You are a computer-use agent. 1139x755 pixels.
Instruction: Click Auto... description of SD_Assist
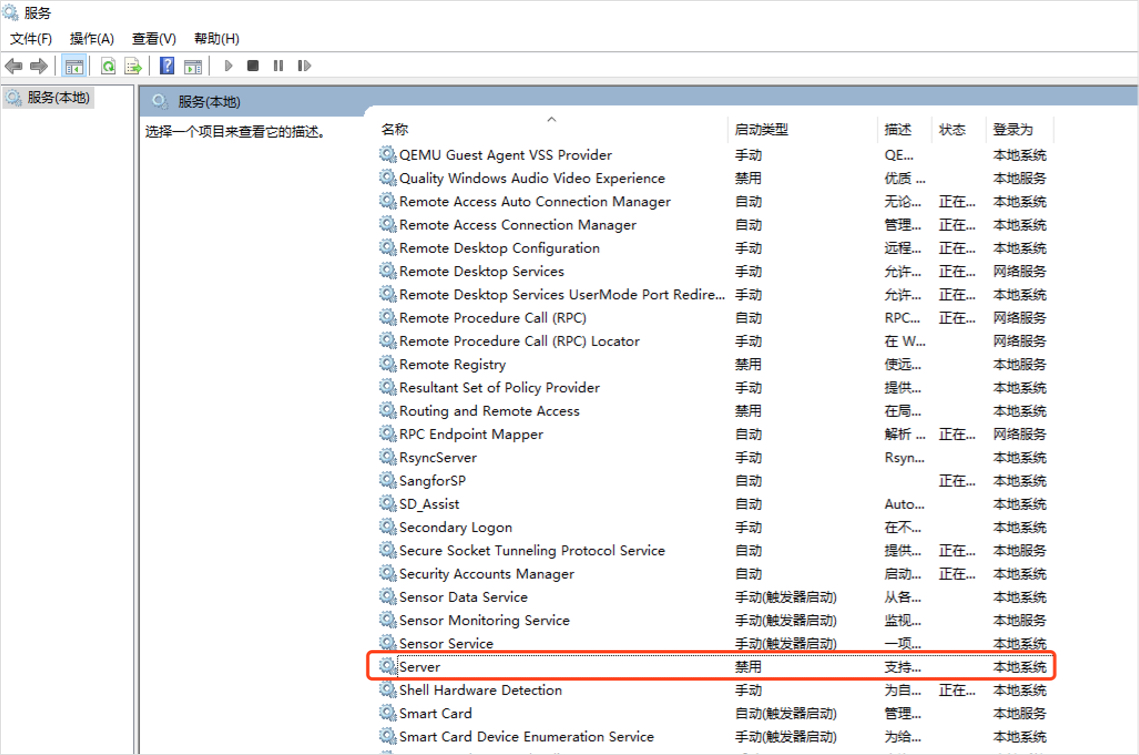(904, 504)
